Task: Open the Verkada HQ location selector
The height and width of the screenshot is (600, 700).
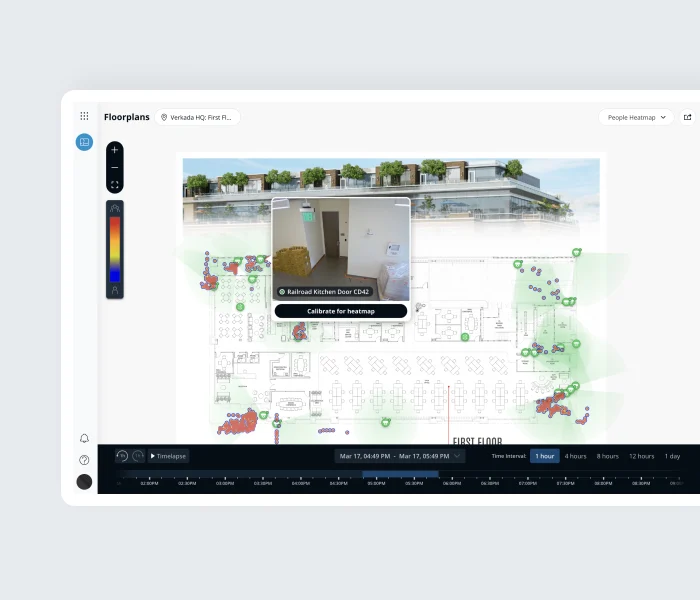Action: [x=197, y=117]
